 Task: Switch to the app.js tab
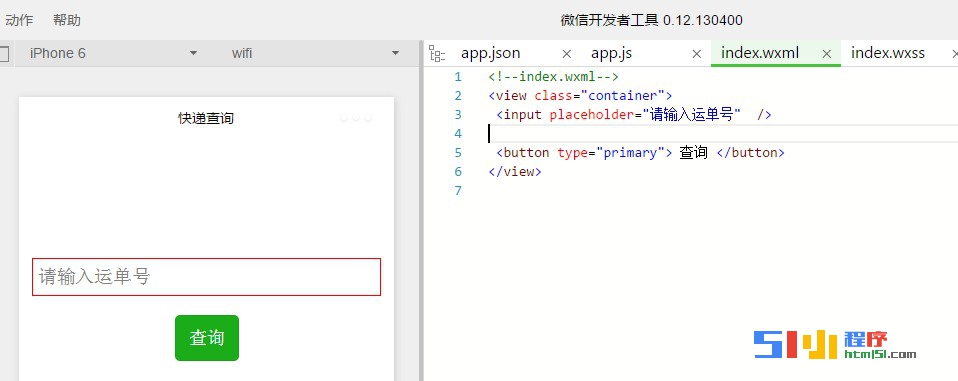pos(612,53)
